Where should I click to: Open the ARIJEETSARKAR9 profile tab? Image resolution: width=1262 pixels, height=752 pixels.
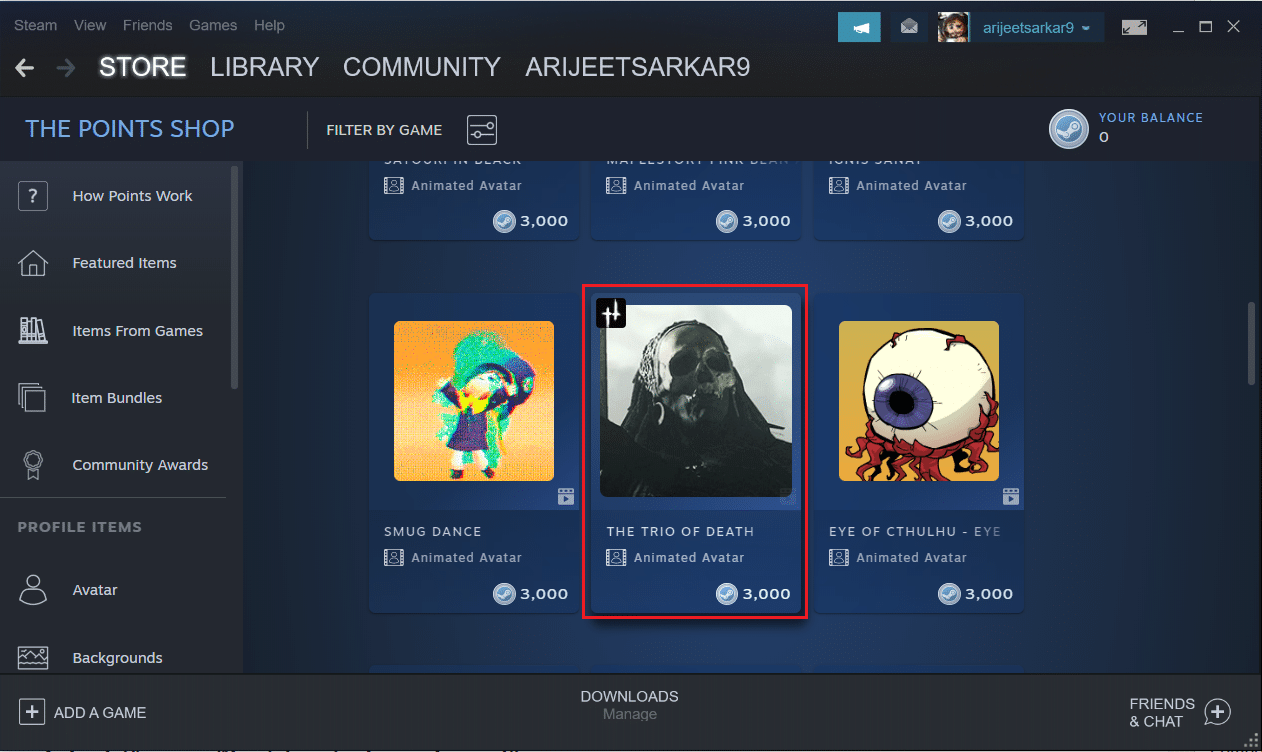pyautogui.click(x=638, y=67)
